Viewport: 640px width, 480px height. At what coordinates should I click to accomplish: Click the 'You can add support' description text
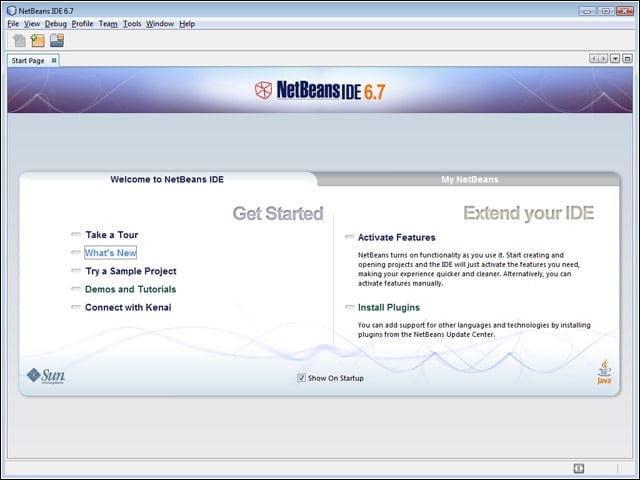pos(474,330)
